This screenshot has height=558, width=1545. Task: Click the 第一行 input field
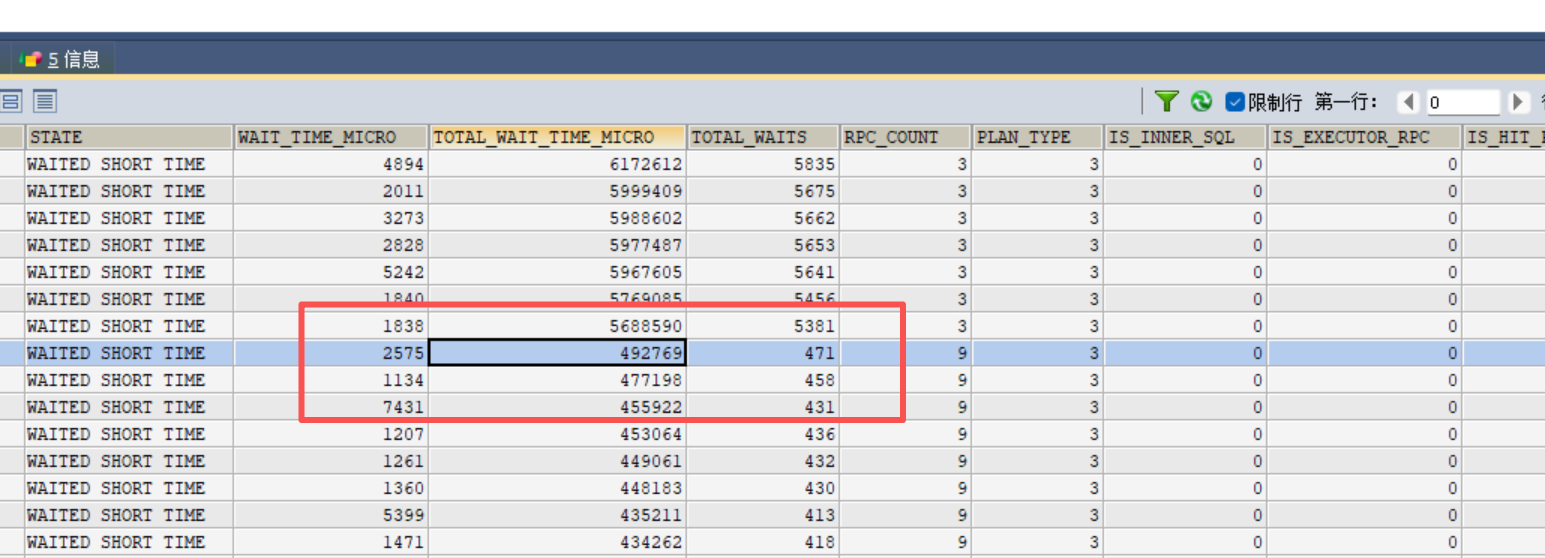1462,102
